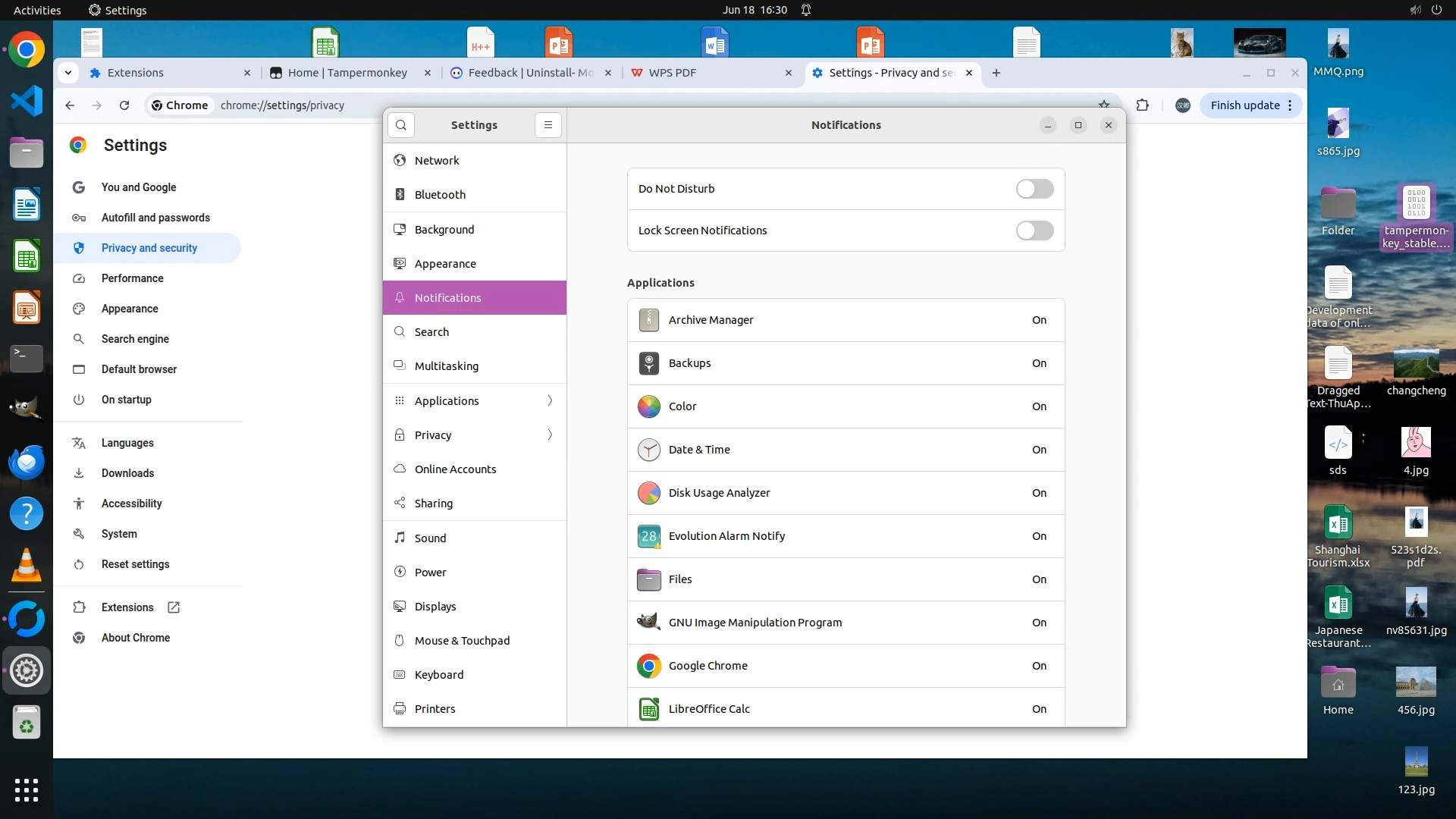Viewport: 1456px width, 819px height.
Task: Open the hamburger menu in Settings header
Action: pyautogui.click(x=548, y=125)
